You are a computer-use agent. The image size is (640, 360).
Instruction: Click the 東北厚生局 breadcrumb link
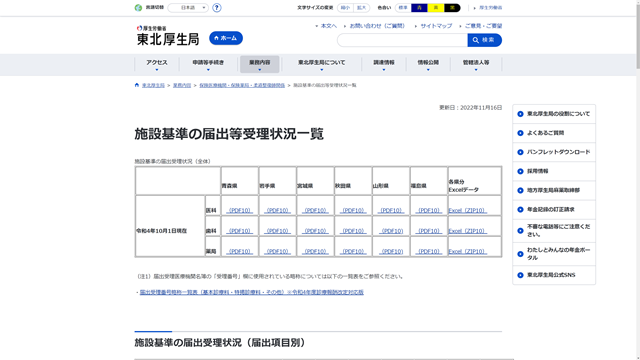[153, 85]
